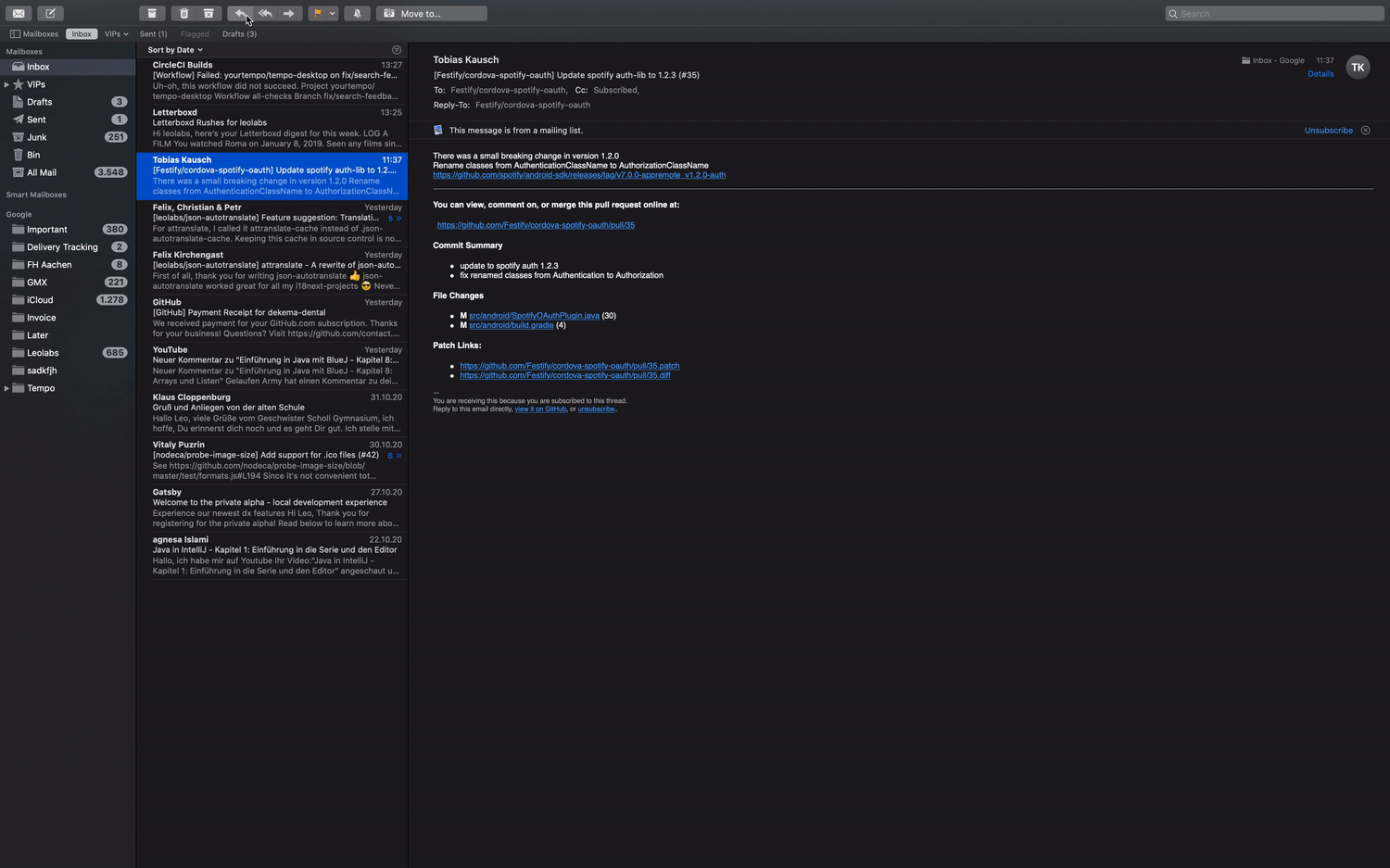The height and width of the screenshot is (868, 1390).
Task: Open the pull/35 GitHub link
Action: point(536,225)
